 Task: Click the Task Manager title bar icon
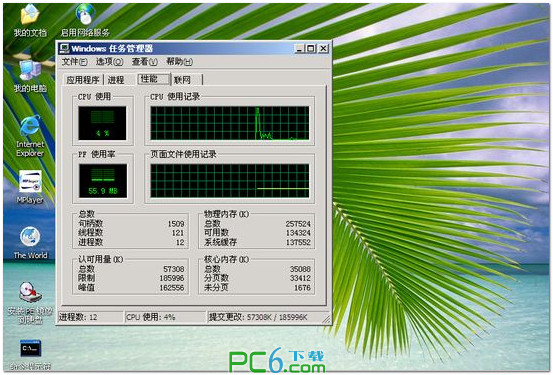[64, 48]
